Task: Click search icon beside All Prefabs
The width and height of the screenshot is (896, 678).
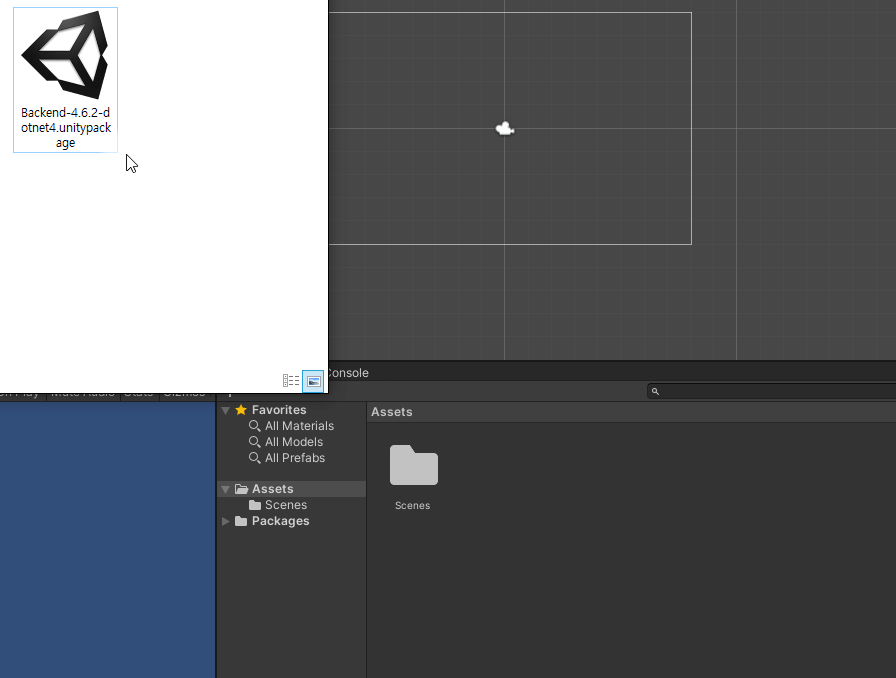Action: point(255,458)
